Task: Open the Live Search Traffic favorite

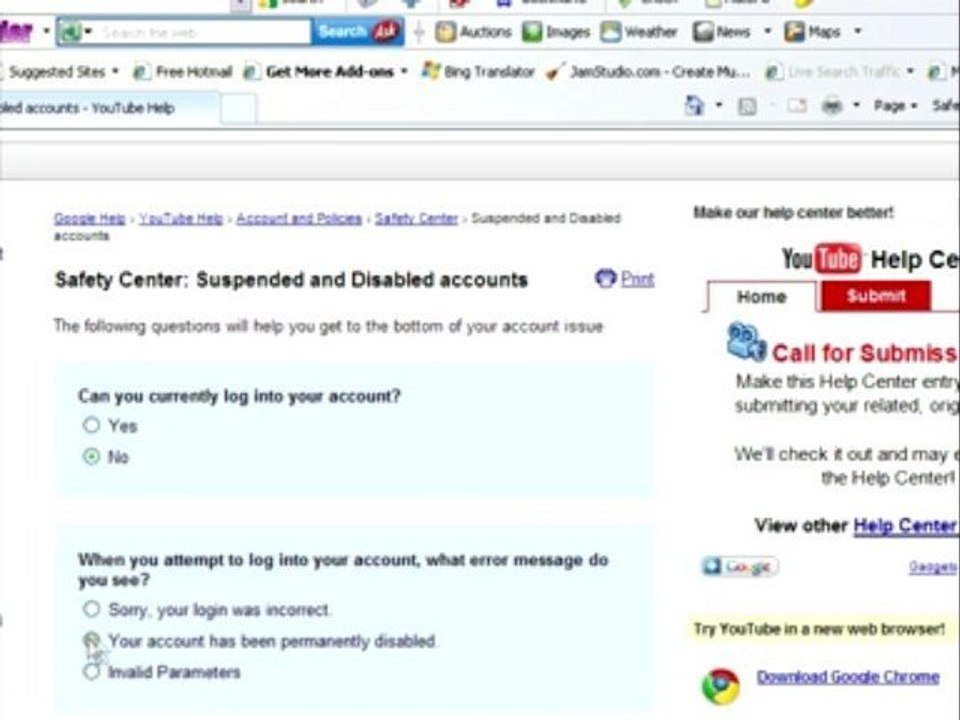Action: click(834, 72)
